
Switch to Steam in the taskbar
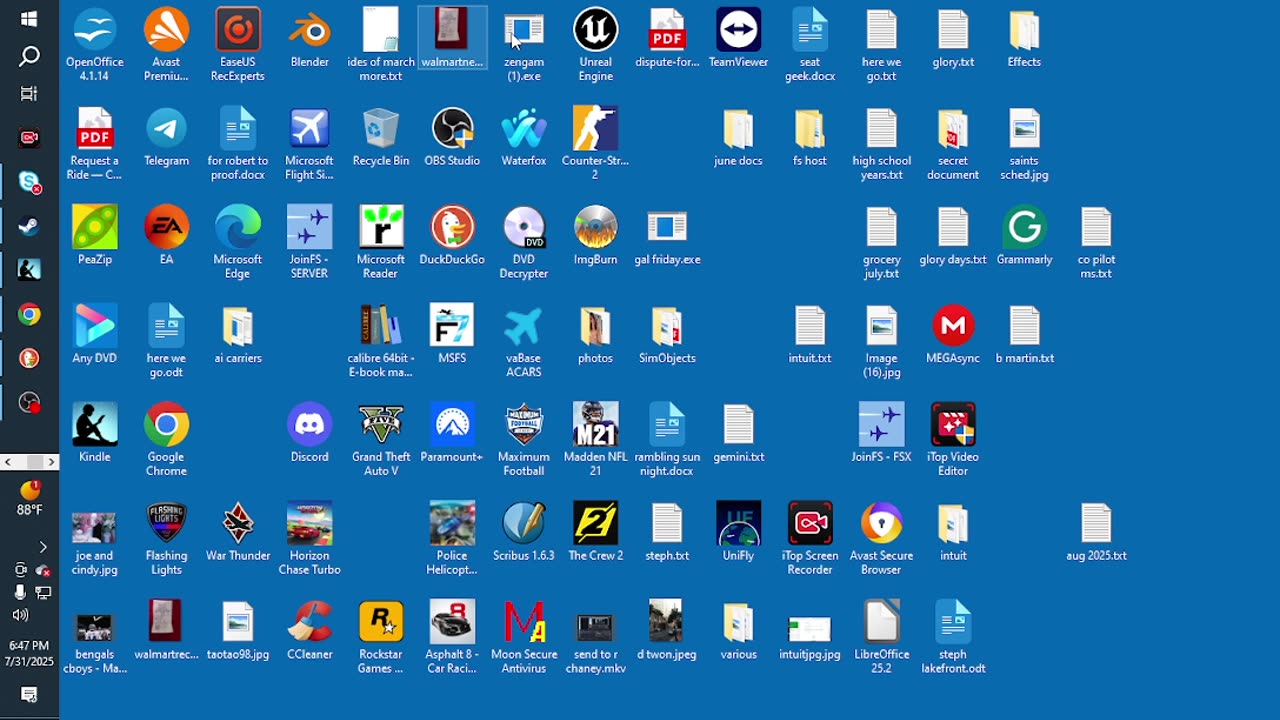[x=29, y=227]
